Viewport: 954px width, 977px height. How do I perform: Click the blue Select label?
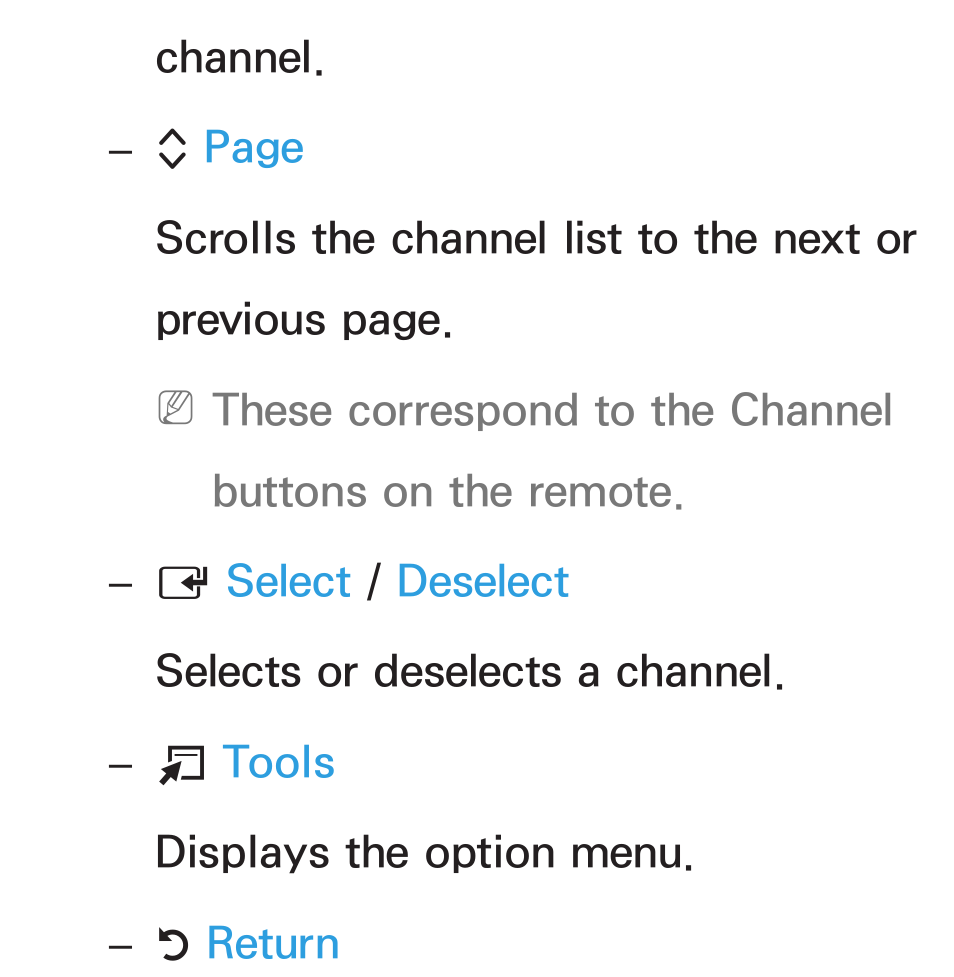pyautogui.click(x=289, y=581)
